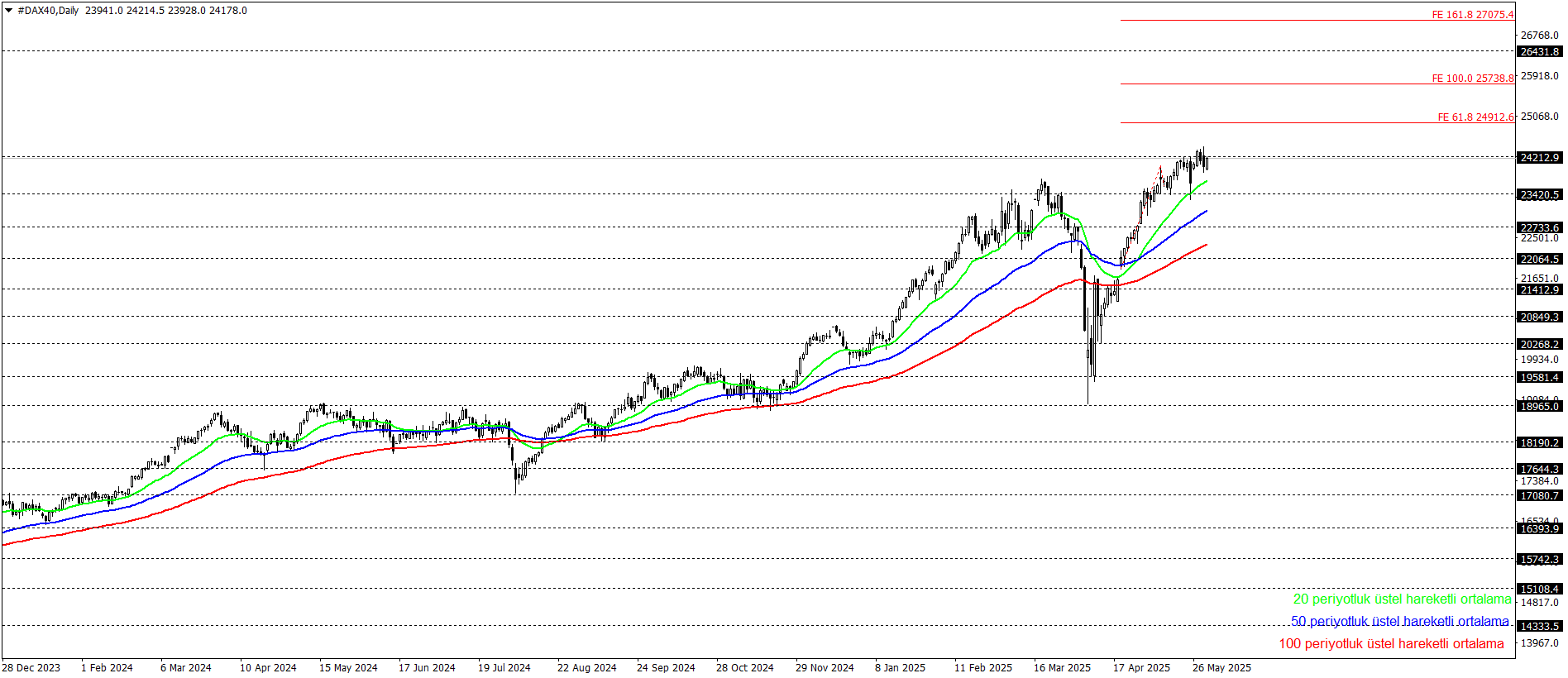Click the 21651.0 price scale value
The height and width of the screenshot is (678, 1568).
[1540, 279]
